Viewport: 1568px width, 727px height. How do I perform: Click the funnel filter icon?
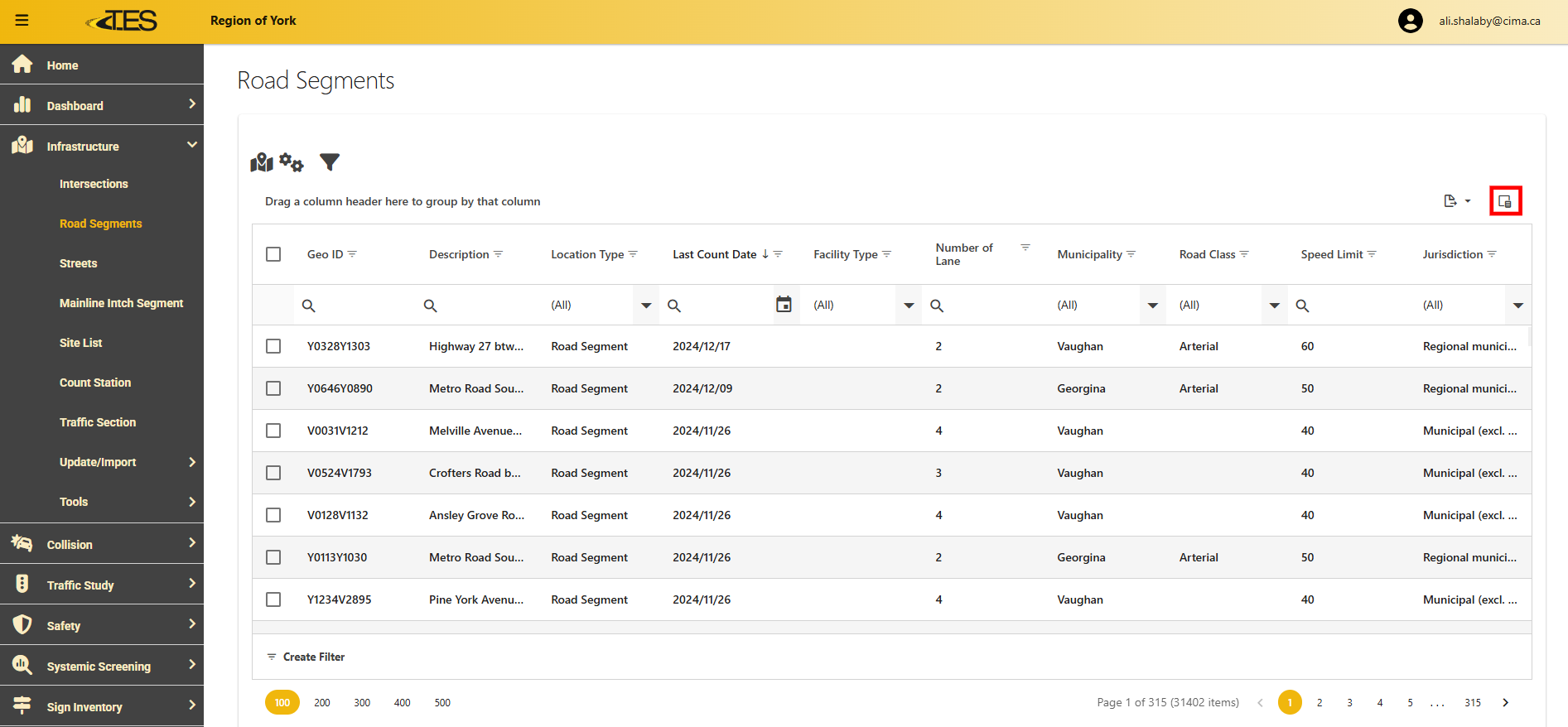pos(330,162)
